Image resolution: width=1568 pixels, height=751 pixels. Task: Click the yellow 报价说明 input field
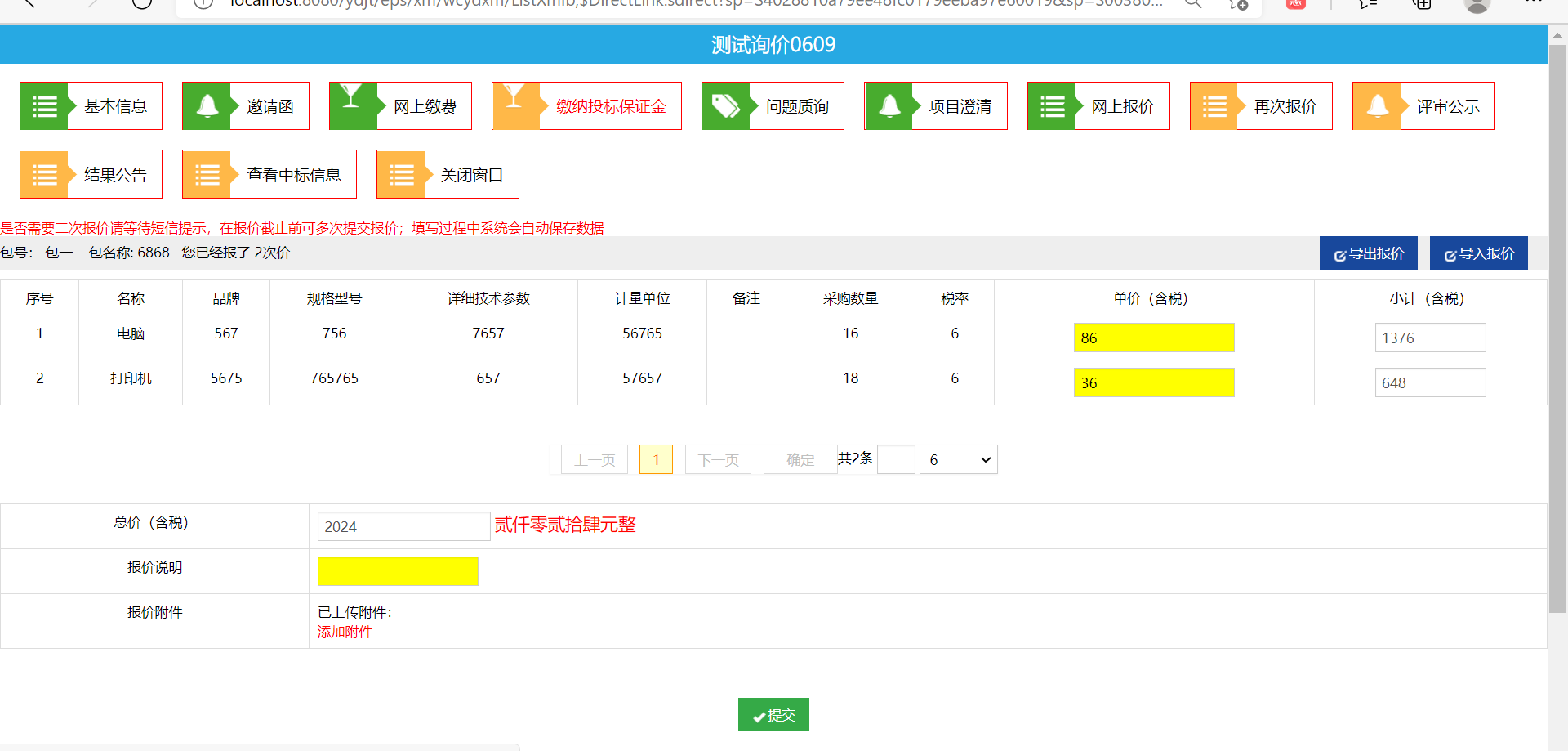[x=398, y=571]
